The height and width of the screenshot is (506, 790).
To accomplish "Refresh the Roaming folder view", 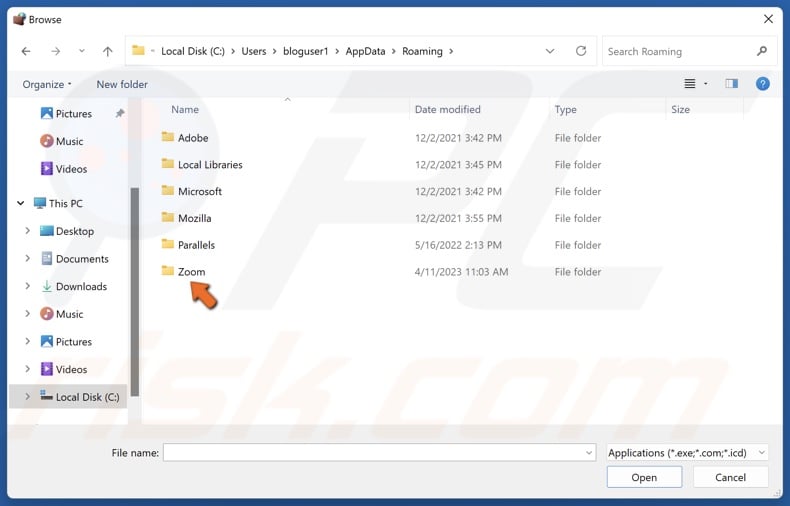I will click(581, 52).
